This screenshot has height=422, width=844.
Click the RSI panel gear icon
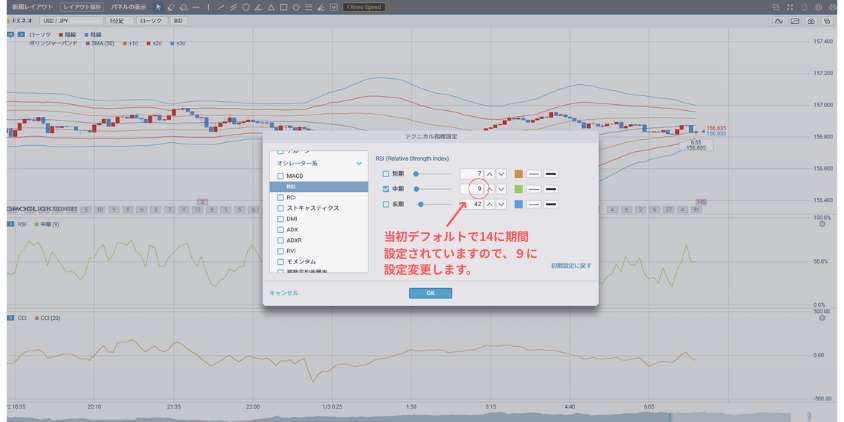point(822,225)
